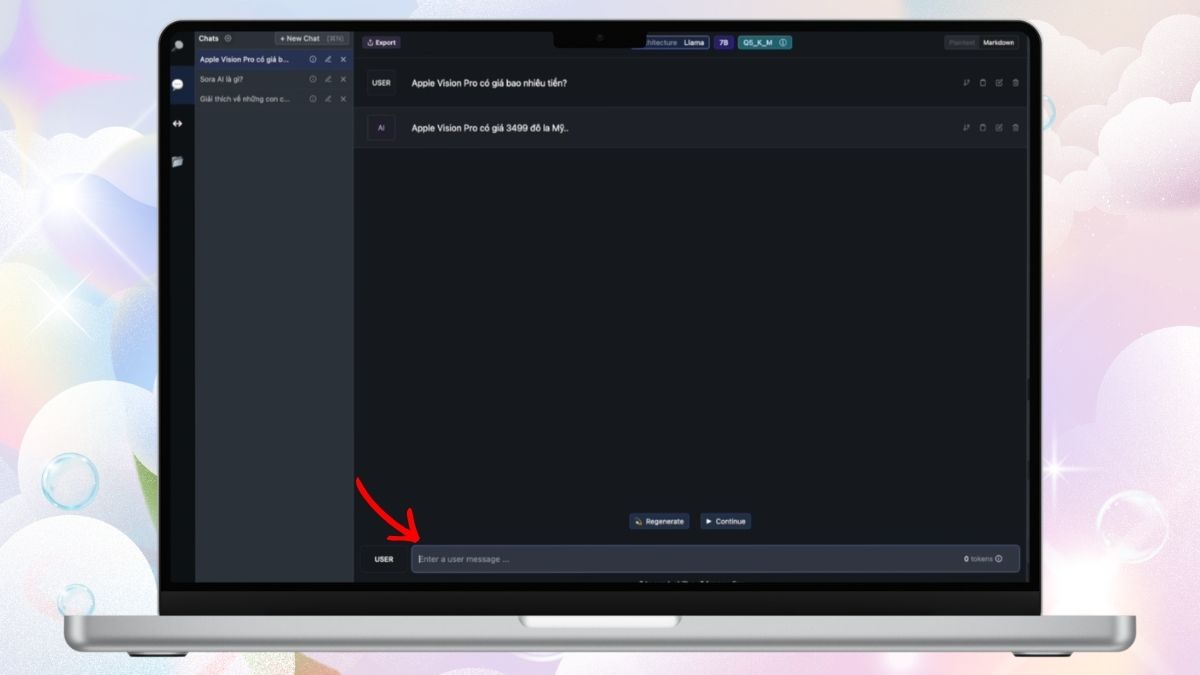1200x675 pixels.
Task: Branch the conversation from the AI message
Action: [x=967, y=128]
